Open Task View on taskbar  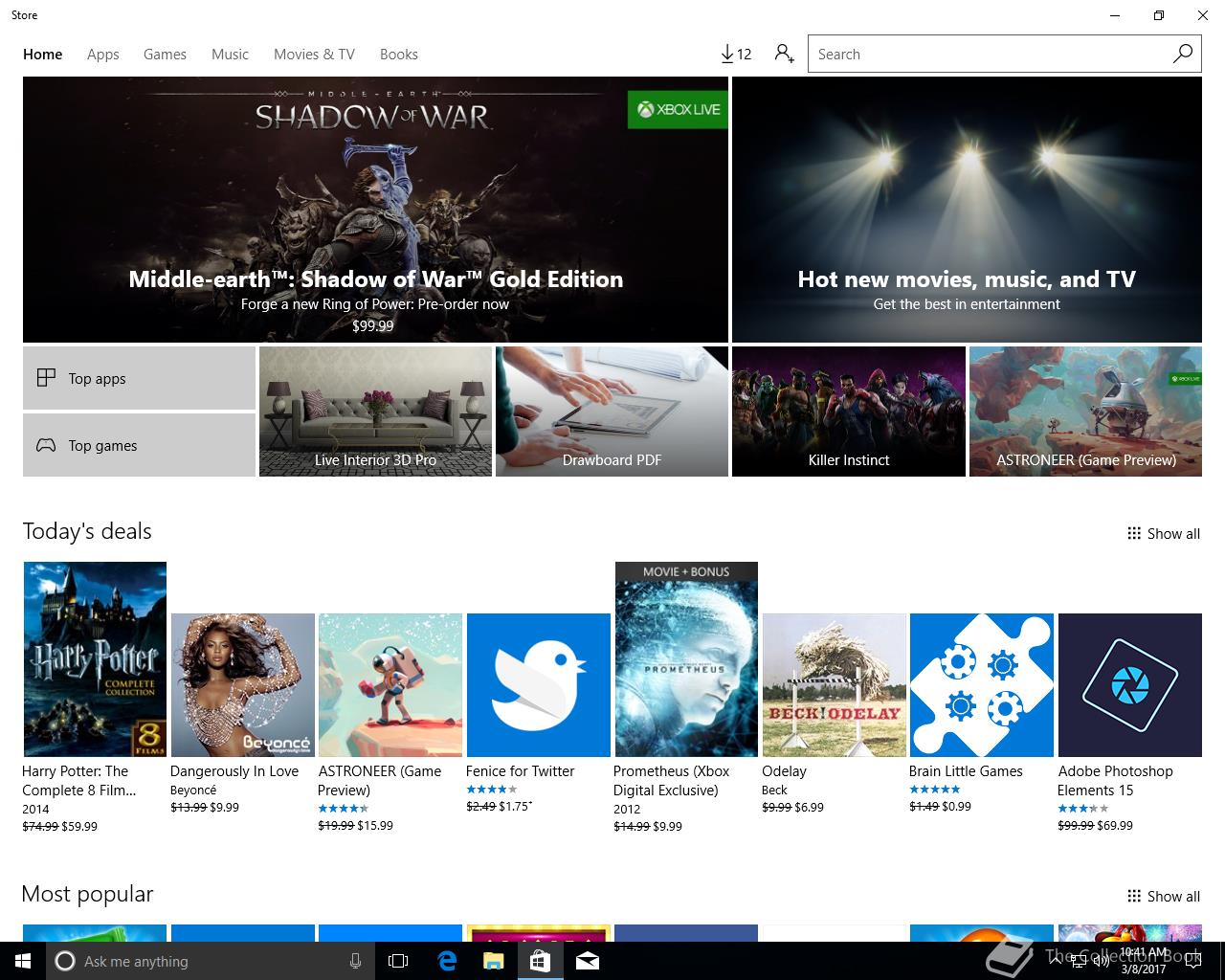398,961
